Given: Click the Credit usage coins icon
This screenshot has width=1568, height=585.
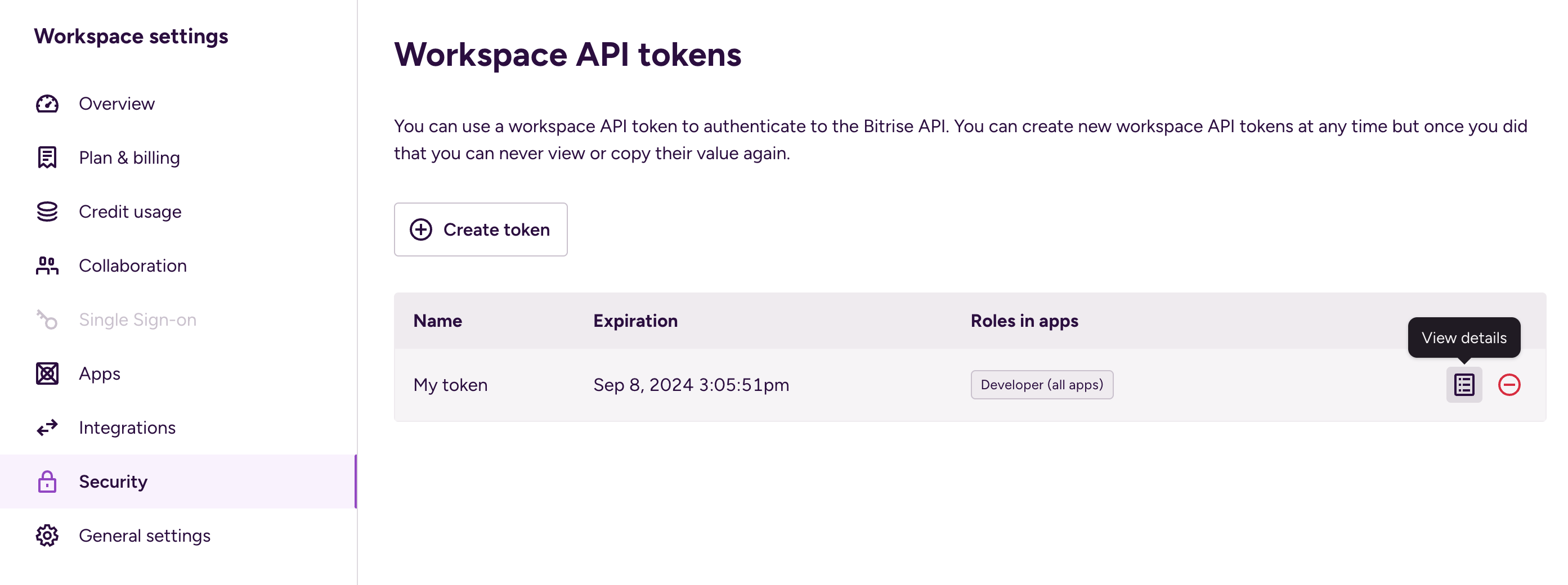Looking at the screenshot, I should 47,211.
